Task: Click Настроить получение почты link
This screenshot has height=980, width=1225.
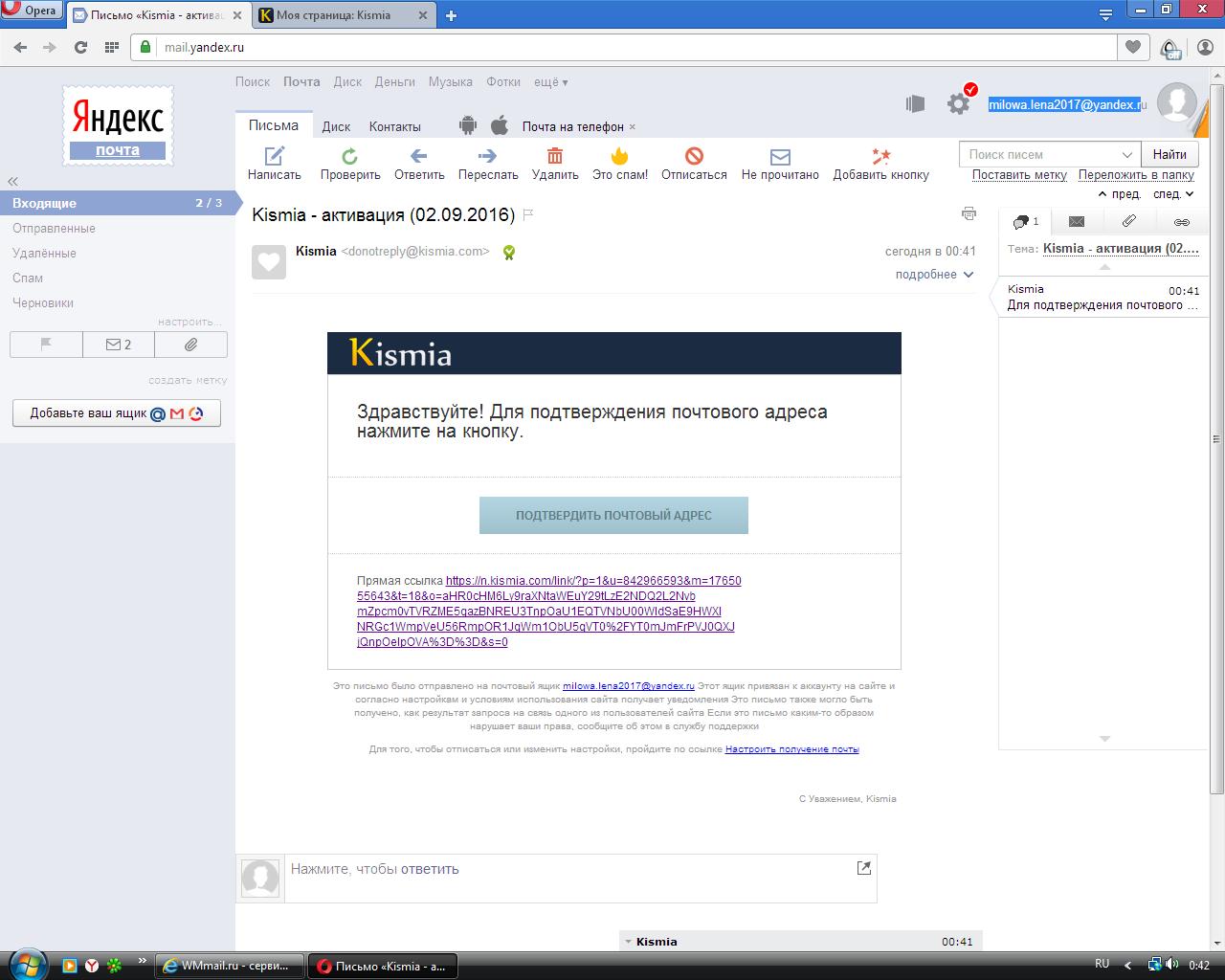Action: [x=791, y=749]
